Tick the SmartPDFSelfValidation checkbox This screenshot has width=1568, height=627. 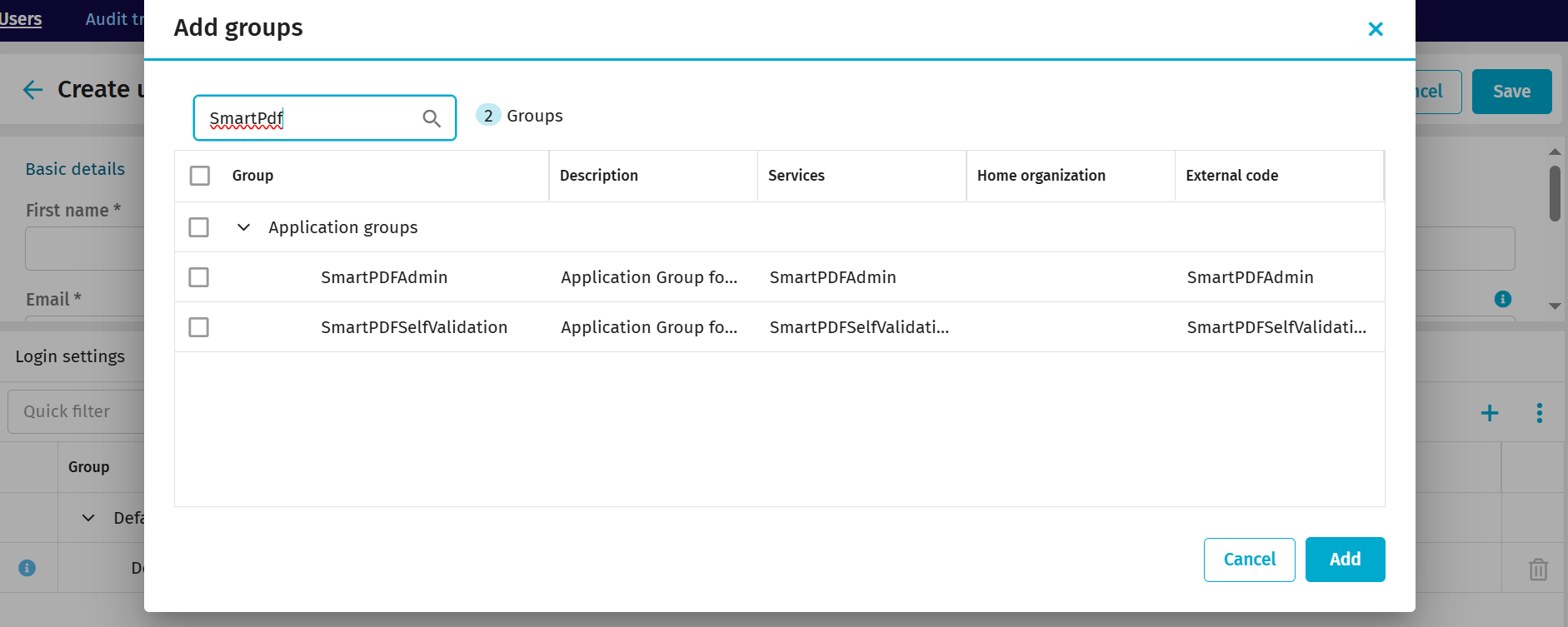(199, 327)
